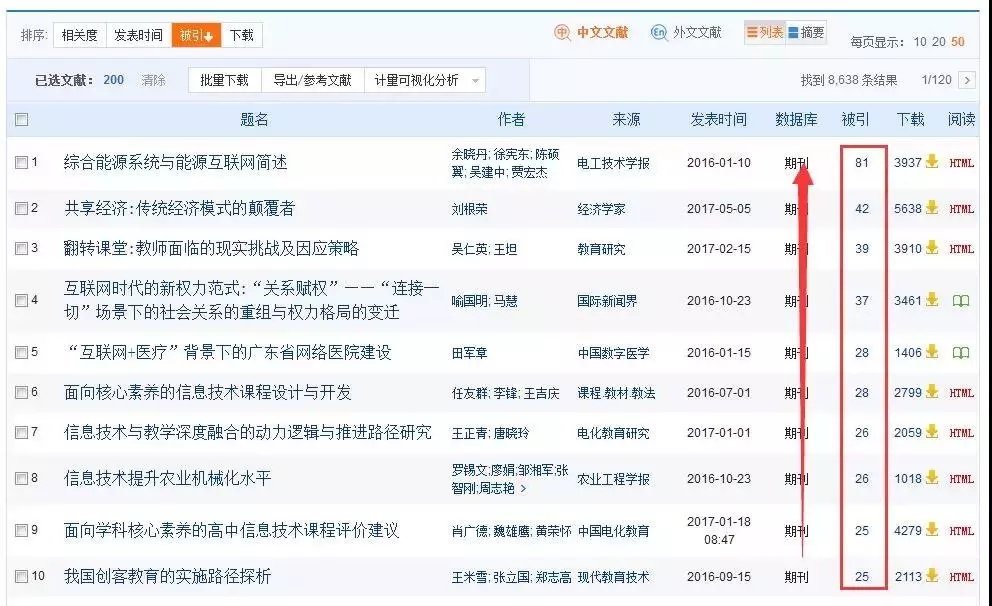Check the box for row 9
Screen dimensions: 992x606
pyautogui.click(x=22, y=530)
